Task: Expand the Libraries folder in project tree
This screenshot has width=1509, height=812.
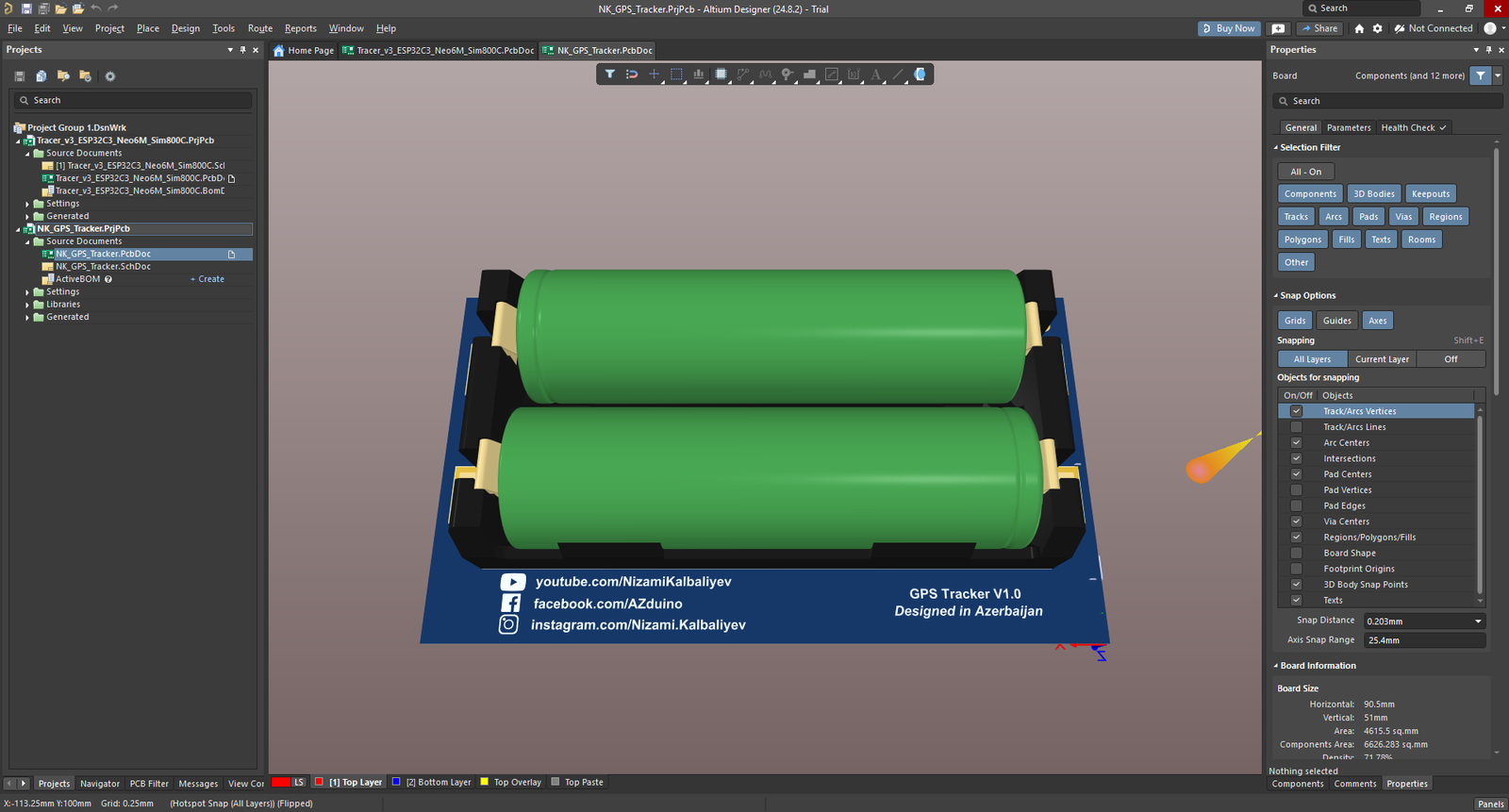Action: (27, 305)
